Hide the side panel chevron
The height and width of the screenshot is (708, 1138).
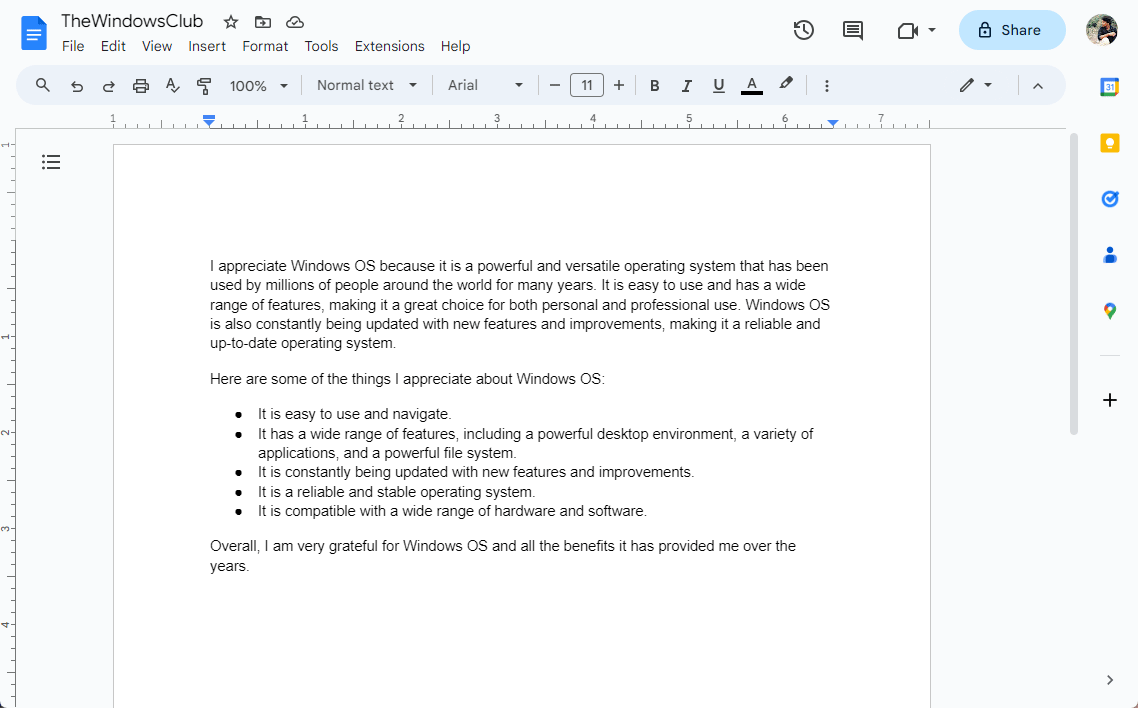point(1110,680)
